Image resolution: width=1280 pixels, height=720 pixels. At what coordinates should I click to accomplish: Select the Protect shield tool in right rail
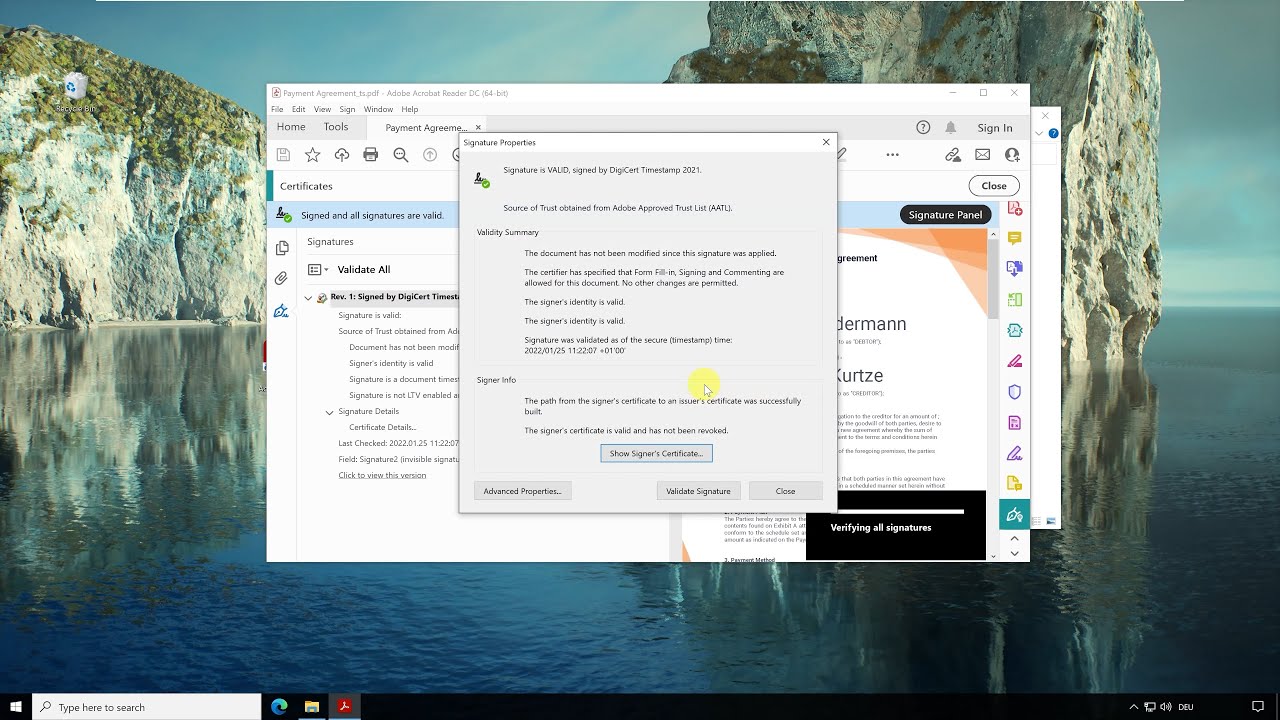tap(1014, 392)
